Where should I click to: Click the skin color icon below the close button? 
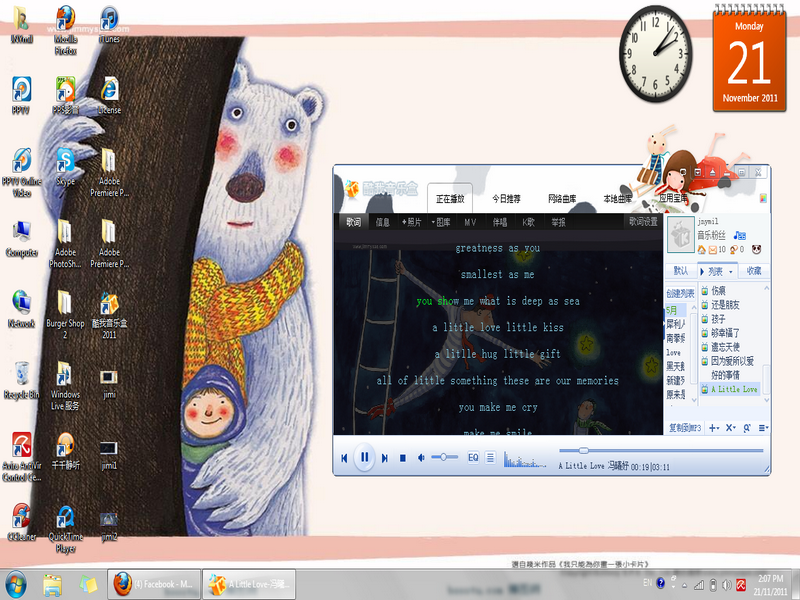coord(763,198)
